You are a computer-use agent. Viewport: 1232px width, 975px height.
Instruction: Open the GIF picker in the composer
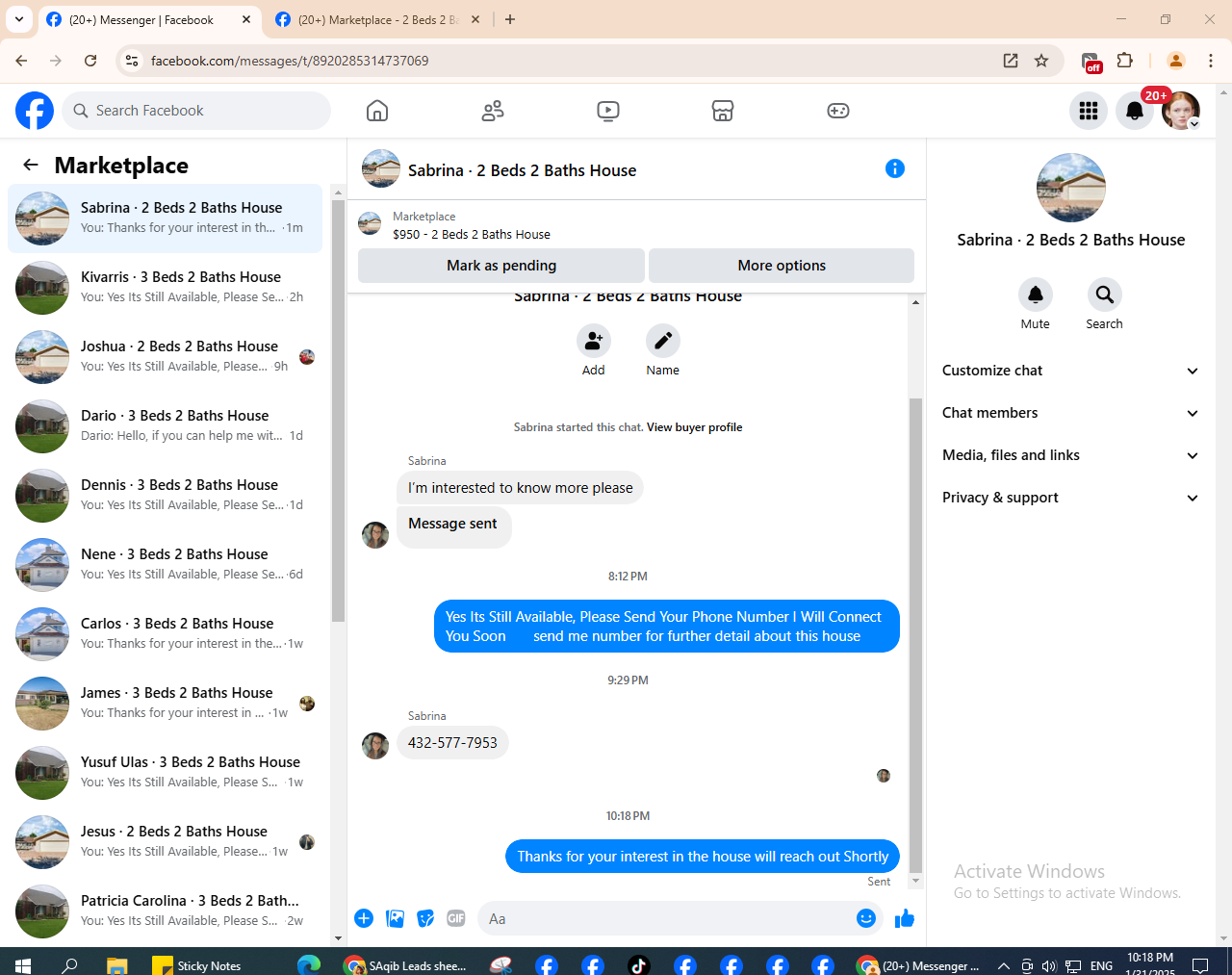(x=456, y=918)
